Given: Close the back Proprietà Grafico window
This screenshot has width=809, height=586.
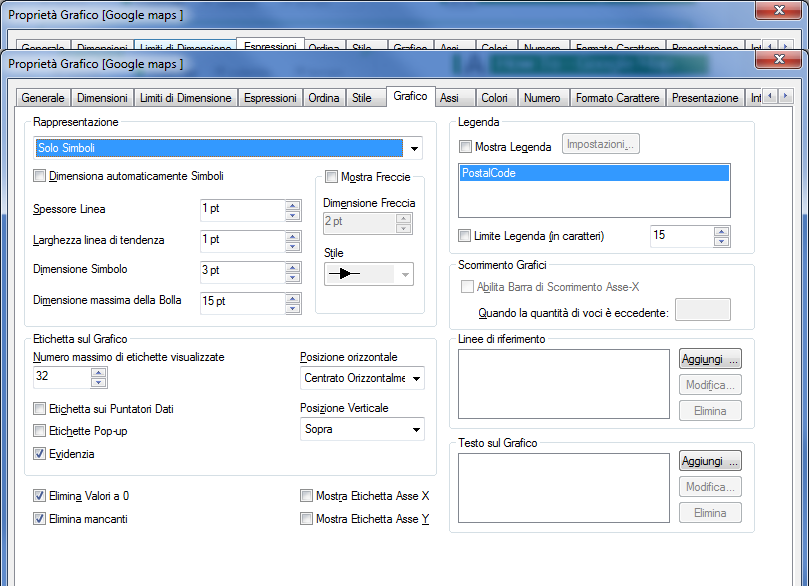Looking at the screenshot, I should [779, 10].
